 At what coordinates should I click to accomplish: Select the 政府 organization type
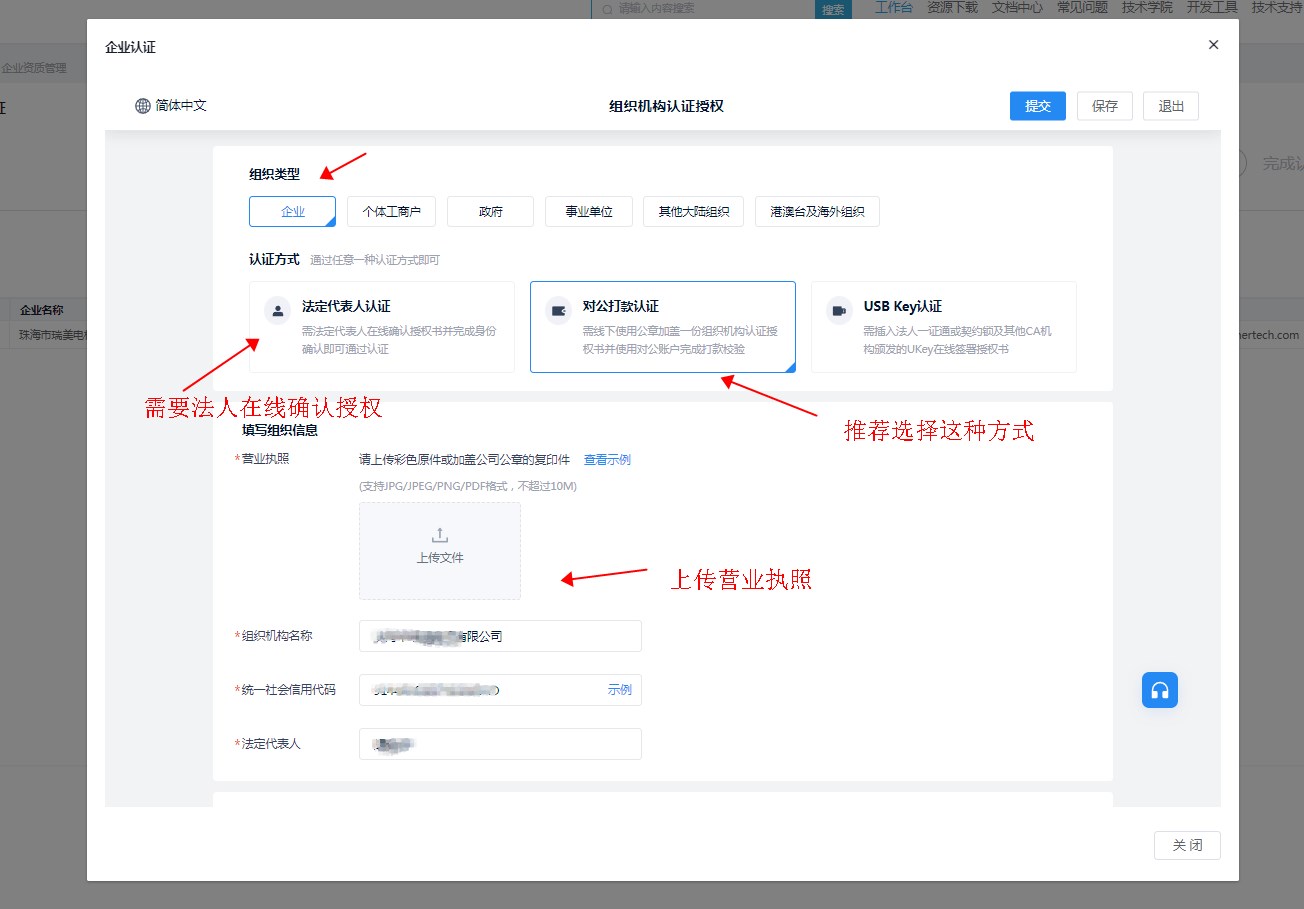[490, 212]
